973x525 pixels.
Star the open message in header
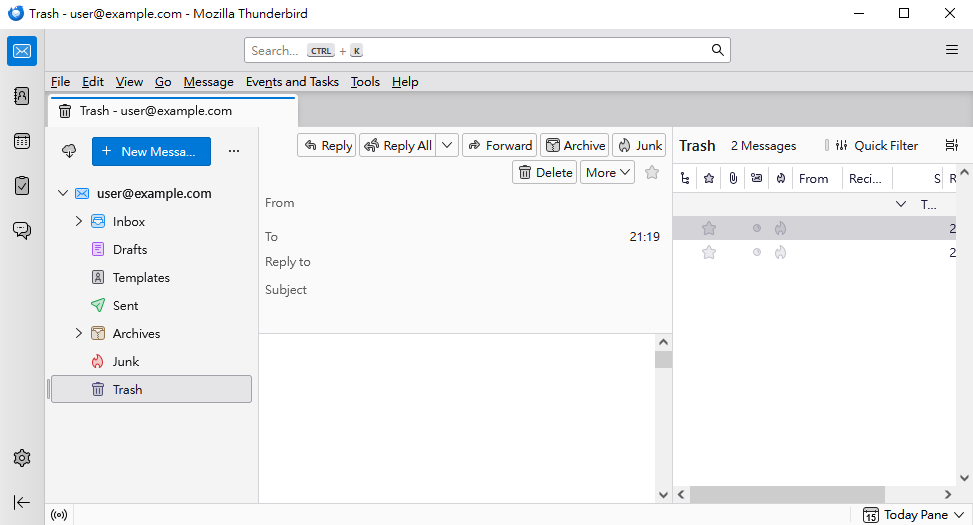point(652,173)
